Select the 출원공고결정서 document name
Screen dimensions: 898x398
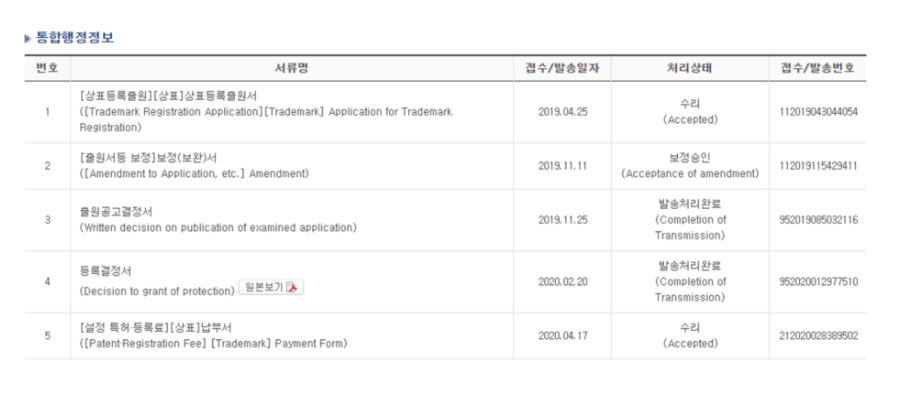[116, 212]
